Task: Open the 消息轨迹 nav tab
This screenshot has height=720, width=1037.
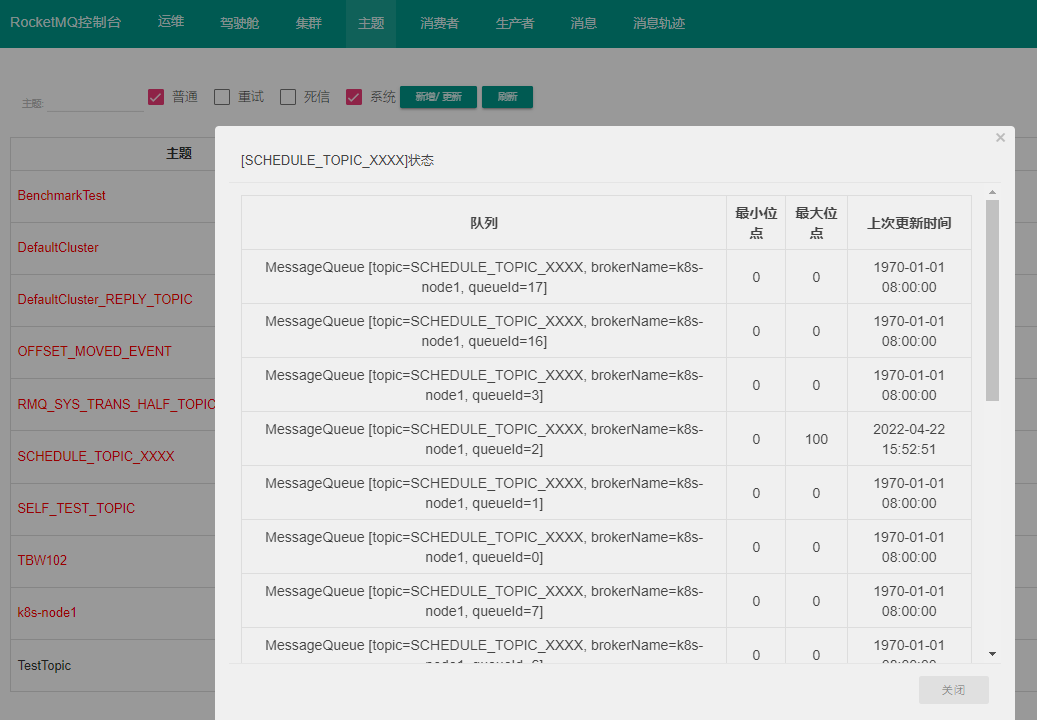Action: [659, 23]
